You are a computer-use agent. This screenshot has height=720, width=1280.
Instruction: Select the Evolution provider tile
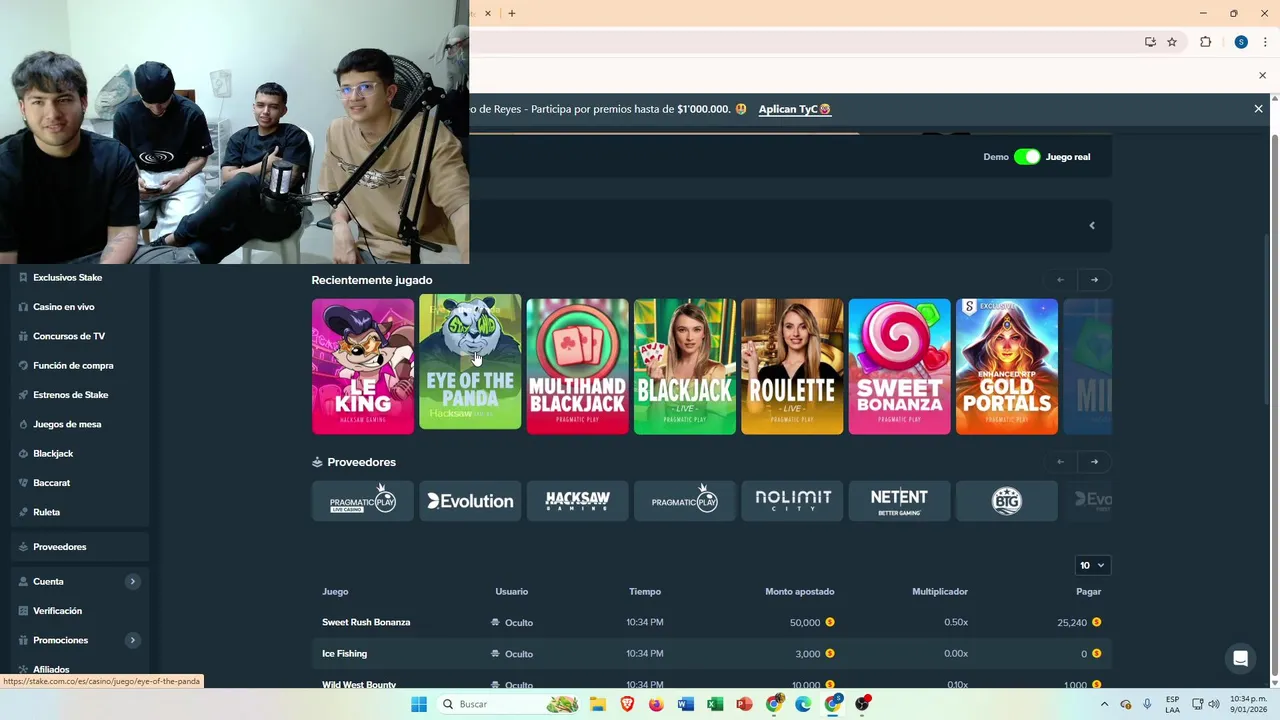[x=470, y=501]
